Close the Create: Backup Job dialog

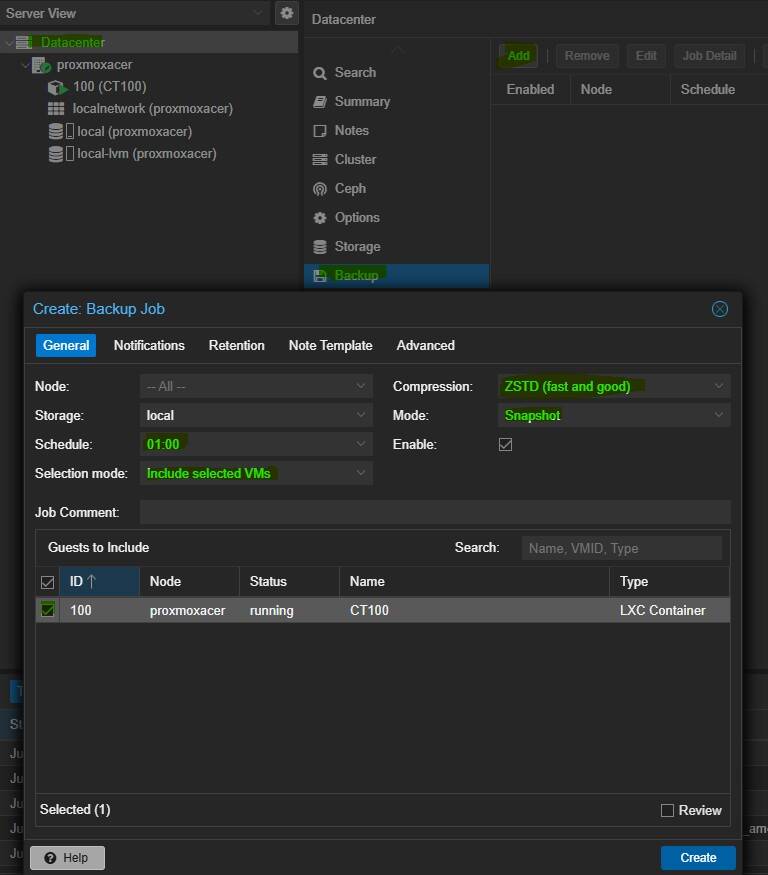719,309
